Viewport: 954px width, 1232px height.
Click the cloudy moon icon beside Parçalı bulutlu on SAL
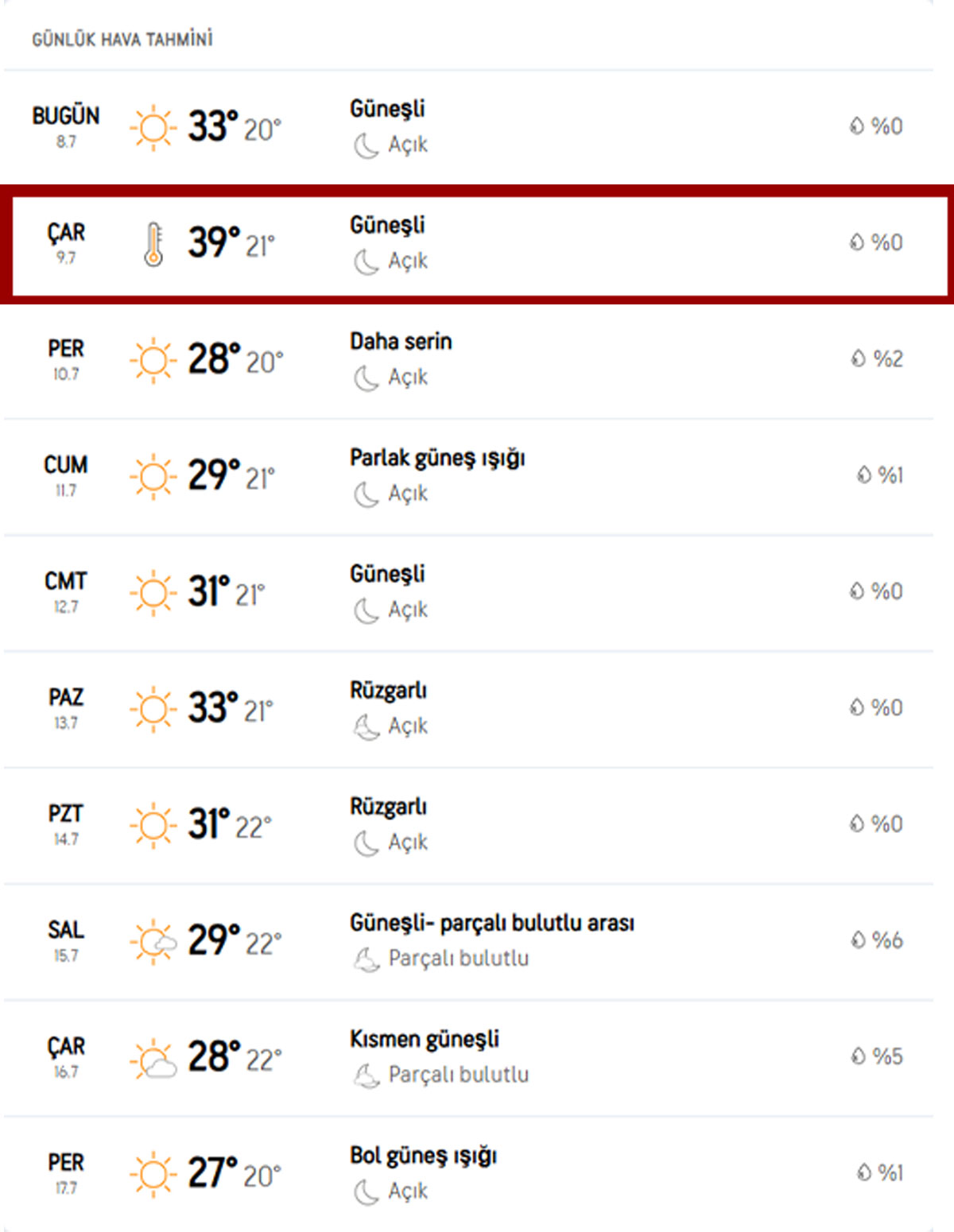pyautogui.click(x=366, y=959)
